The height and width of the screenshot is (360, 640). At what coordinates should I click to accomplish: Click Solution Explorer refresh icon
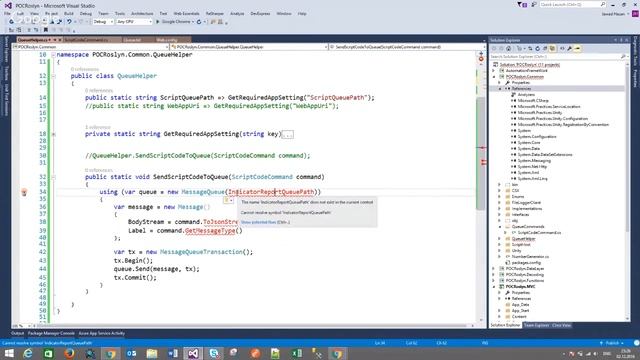tap(538, 49)
